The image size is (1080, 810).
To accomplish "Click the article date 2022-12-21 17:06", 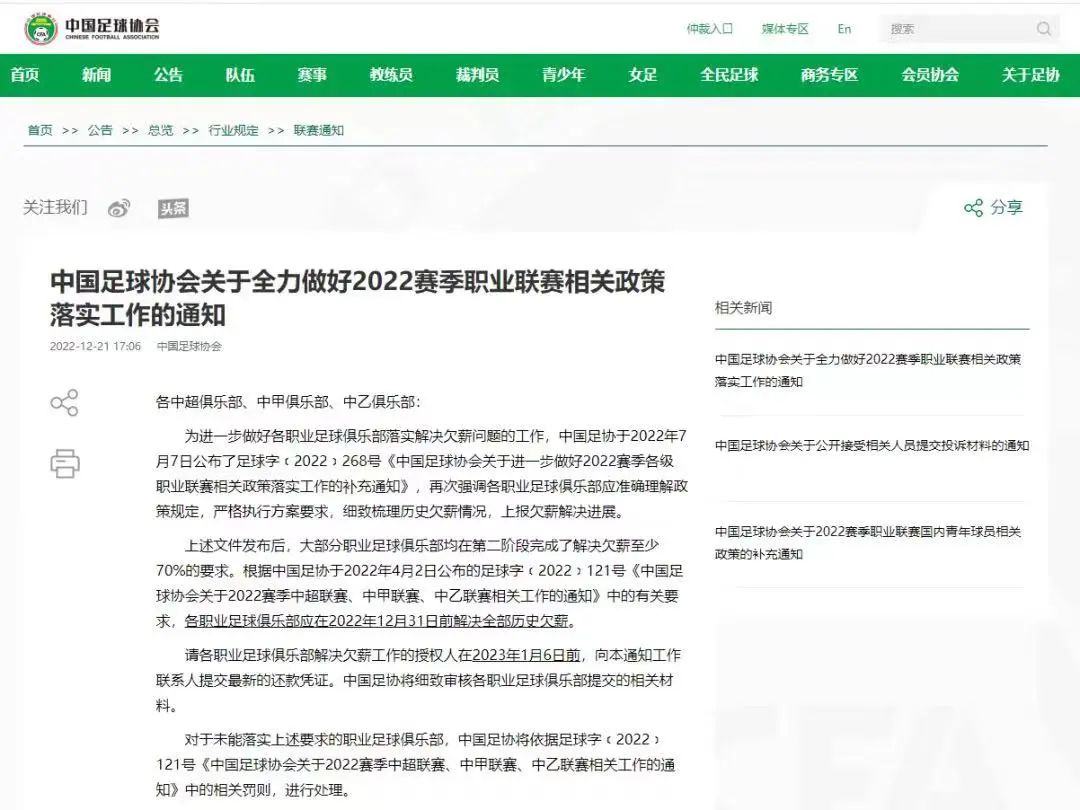I will tap(95, 346).
